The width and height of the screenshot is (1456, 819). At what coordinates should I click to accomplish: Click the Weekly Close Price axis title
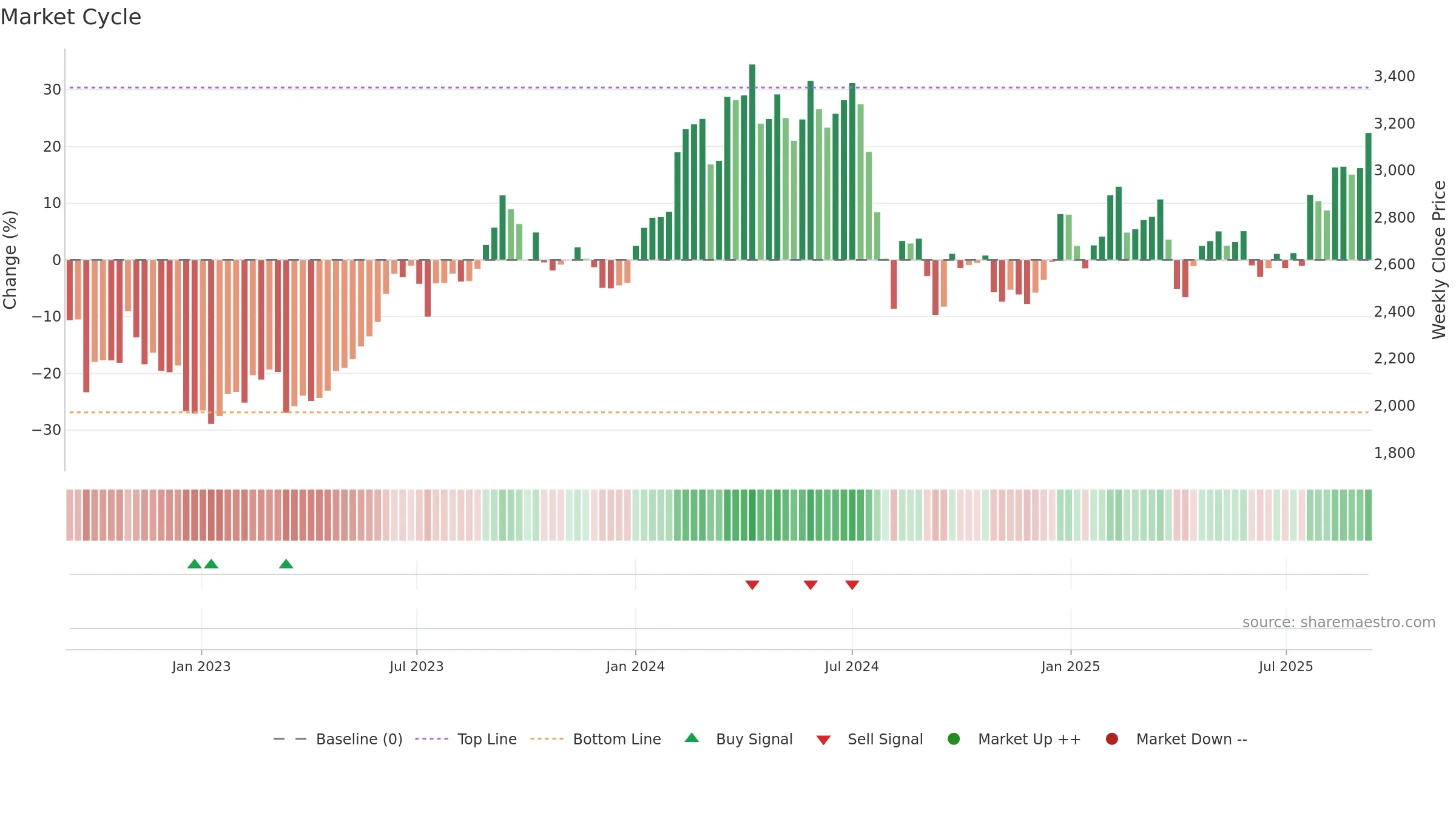tap(1439, 260)
